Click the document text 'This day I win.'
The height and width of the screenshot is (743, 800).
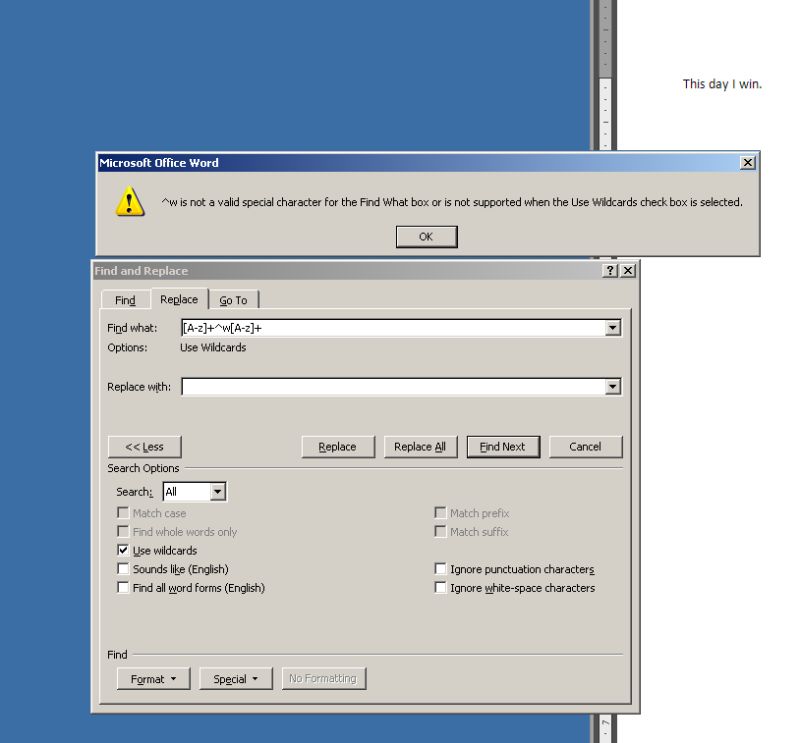[x=722, y=84]
